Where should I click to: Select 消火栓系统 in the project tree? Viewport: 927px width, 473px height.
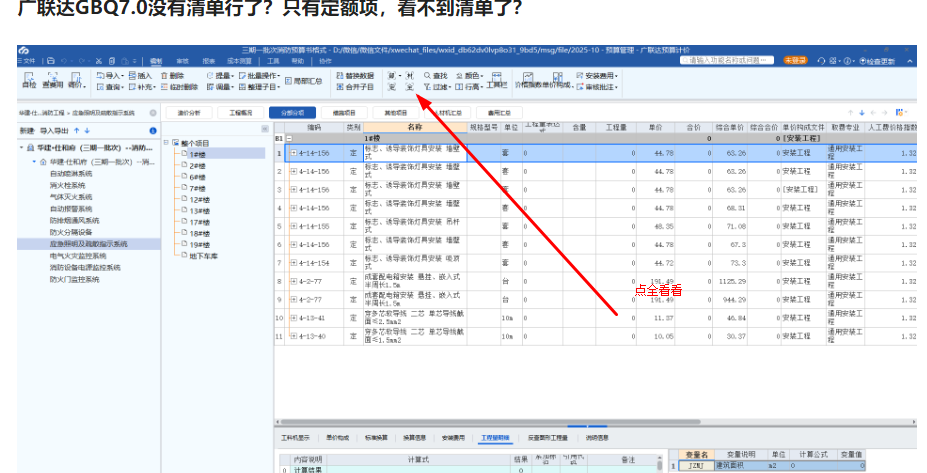[x=67, y=186]
